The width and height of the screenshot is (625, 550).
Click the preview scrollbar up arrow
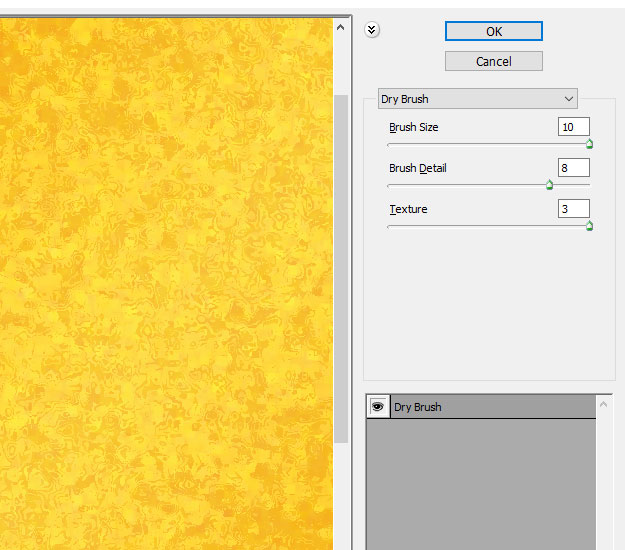pyautogui.click(x=341, y=28)
